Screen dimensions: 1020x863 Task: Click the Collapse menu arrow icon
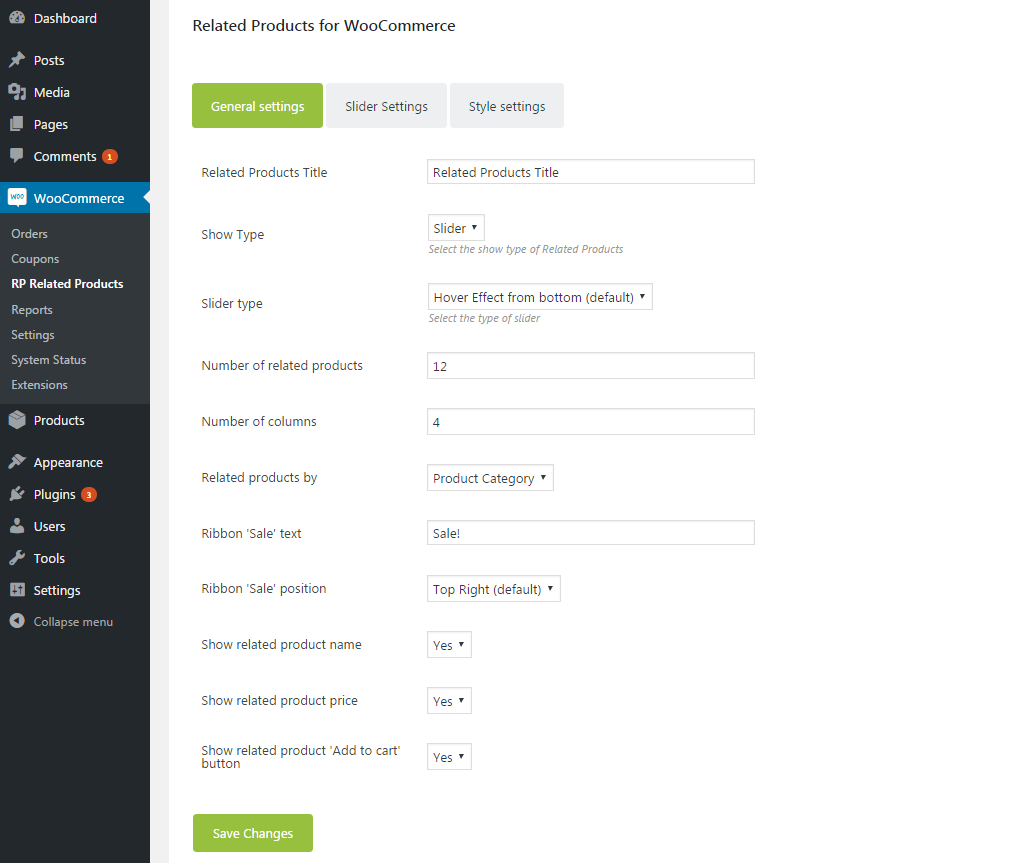click(x=17, y=621)
